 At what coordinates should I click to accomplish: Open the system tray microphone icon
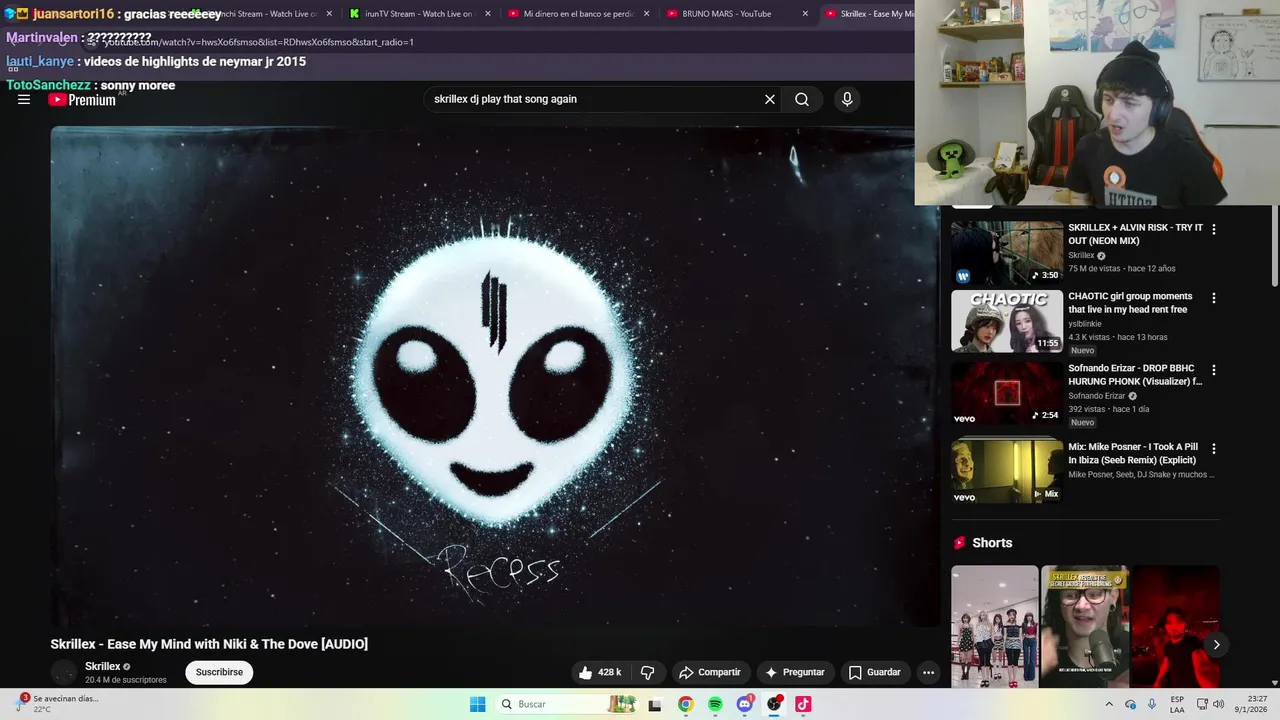click(x=1151, y=704)
